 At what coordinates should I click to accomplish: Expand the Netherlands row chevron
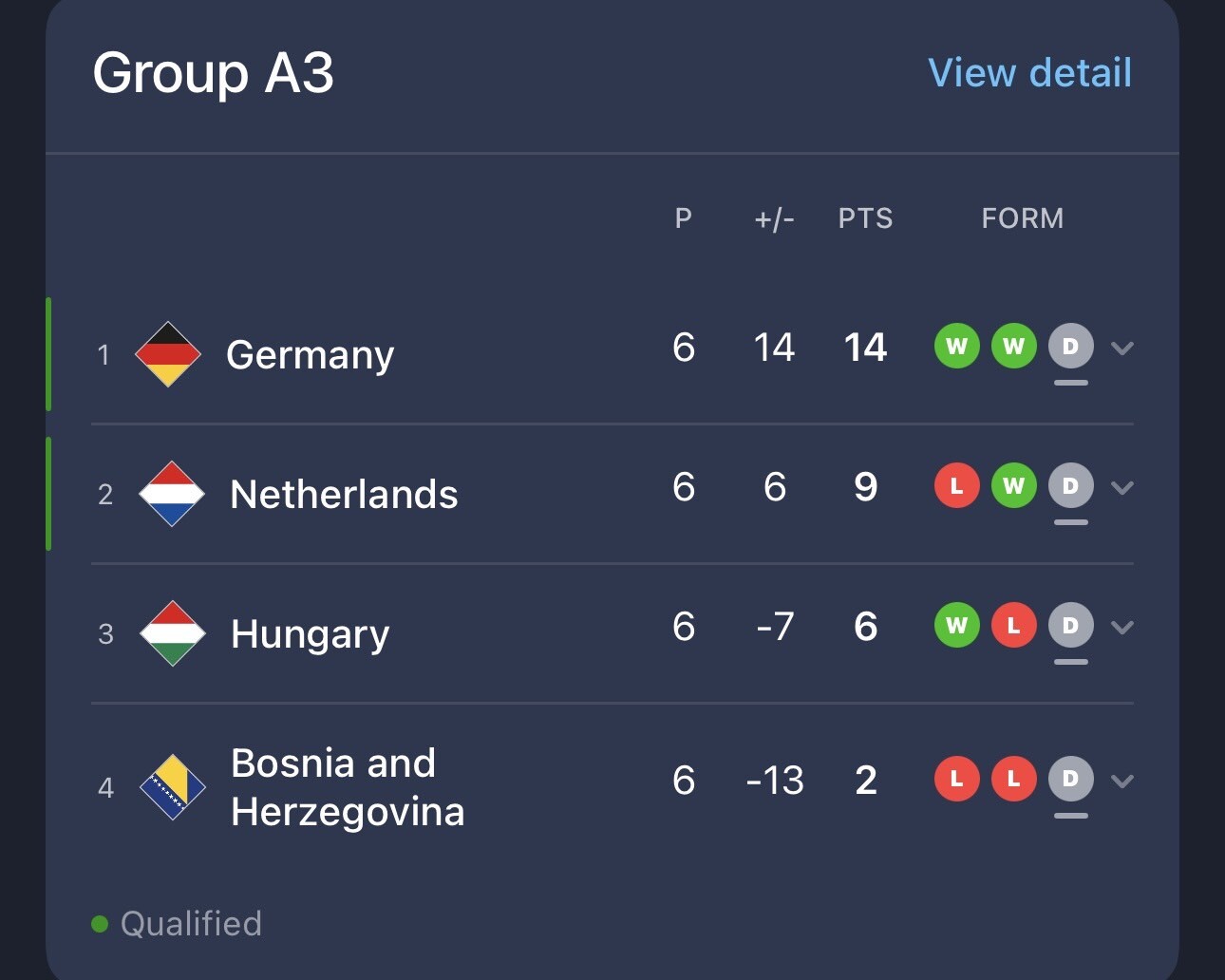(x=1122, y=487)
